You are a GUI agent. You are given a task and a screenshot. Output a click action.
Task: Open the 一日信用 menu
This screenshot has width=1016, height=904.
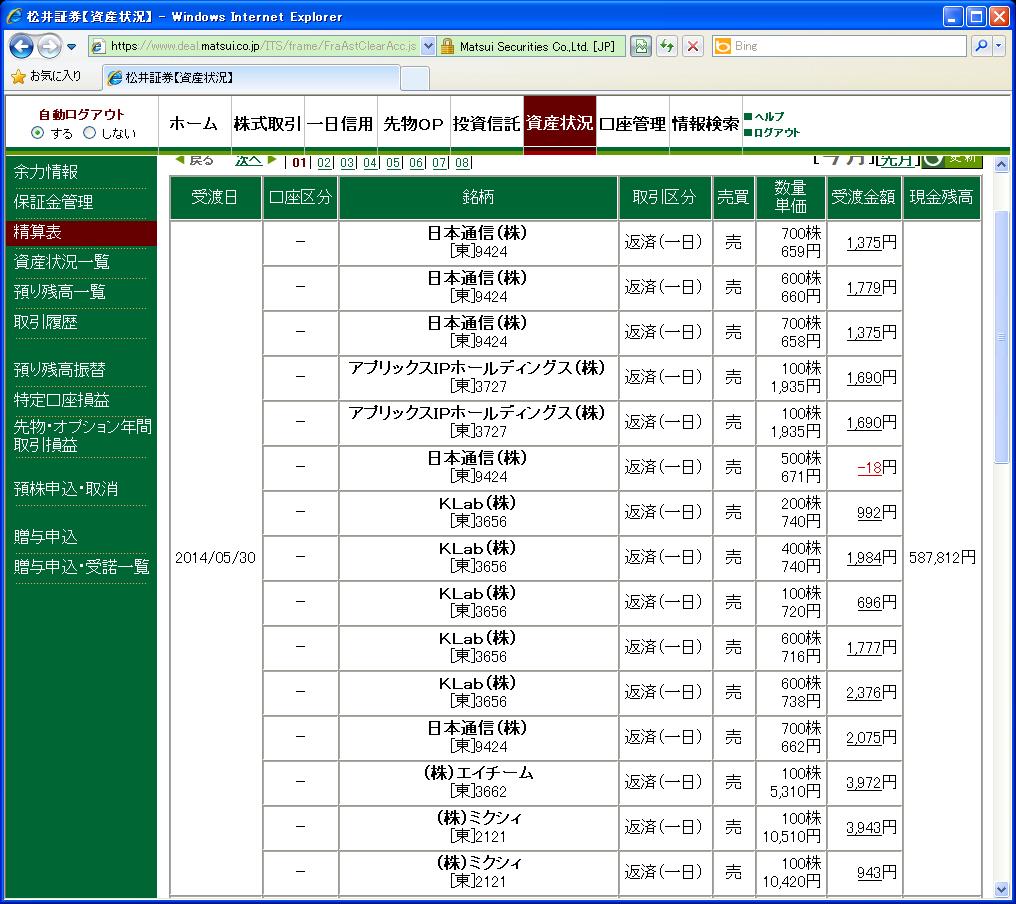(x=340, y=123)
